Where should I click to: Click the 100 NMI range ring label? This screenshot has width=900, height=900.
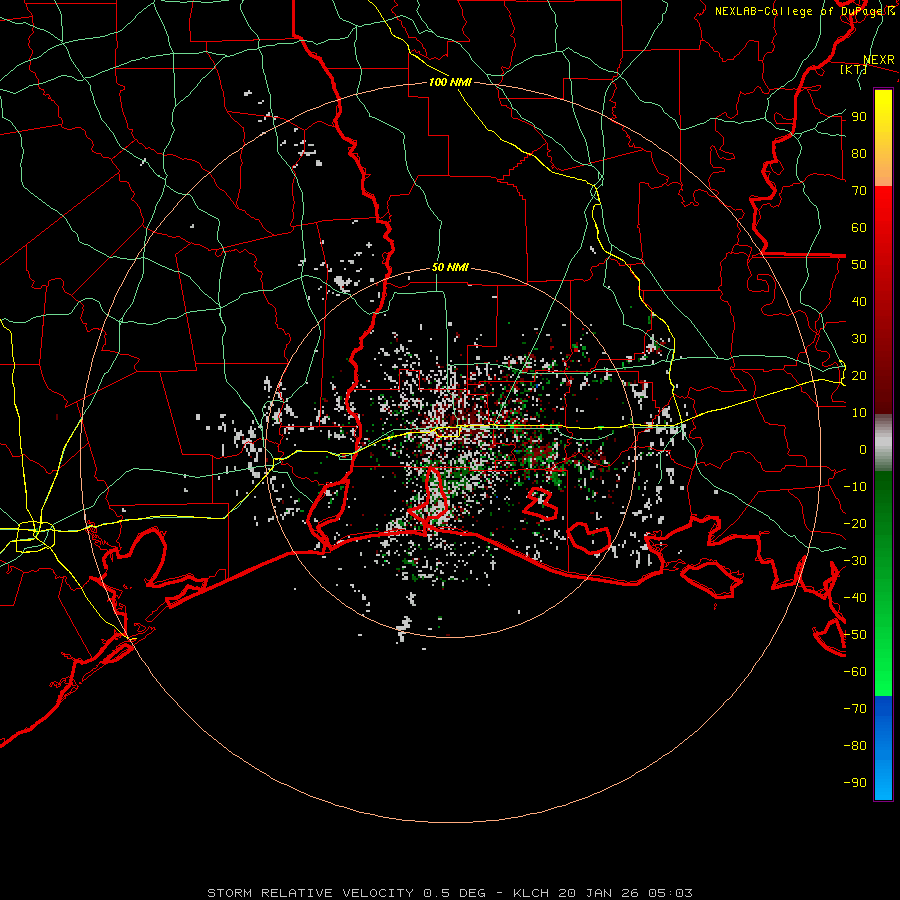tap(450, 82)
